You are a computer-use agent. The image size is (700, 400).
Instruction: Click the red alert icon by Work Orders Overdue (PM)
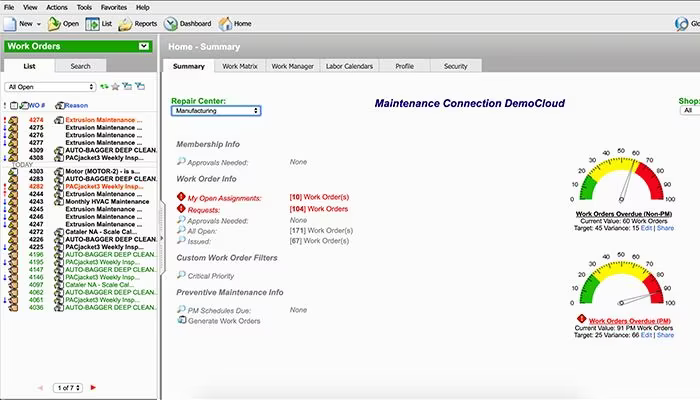[581, 319]
